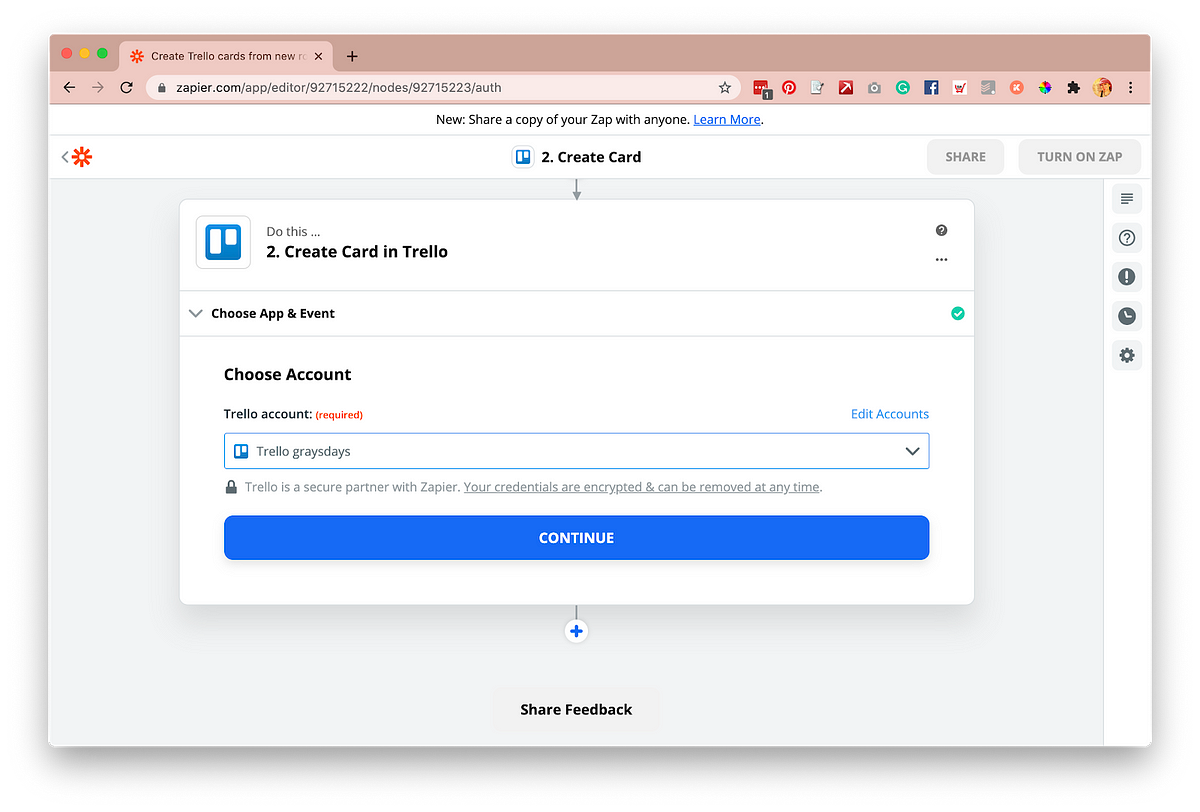The image size is (1200, 812).
Task: Open the alert issues icon in the right sidebar
Action: coord(1127,277)
